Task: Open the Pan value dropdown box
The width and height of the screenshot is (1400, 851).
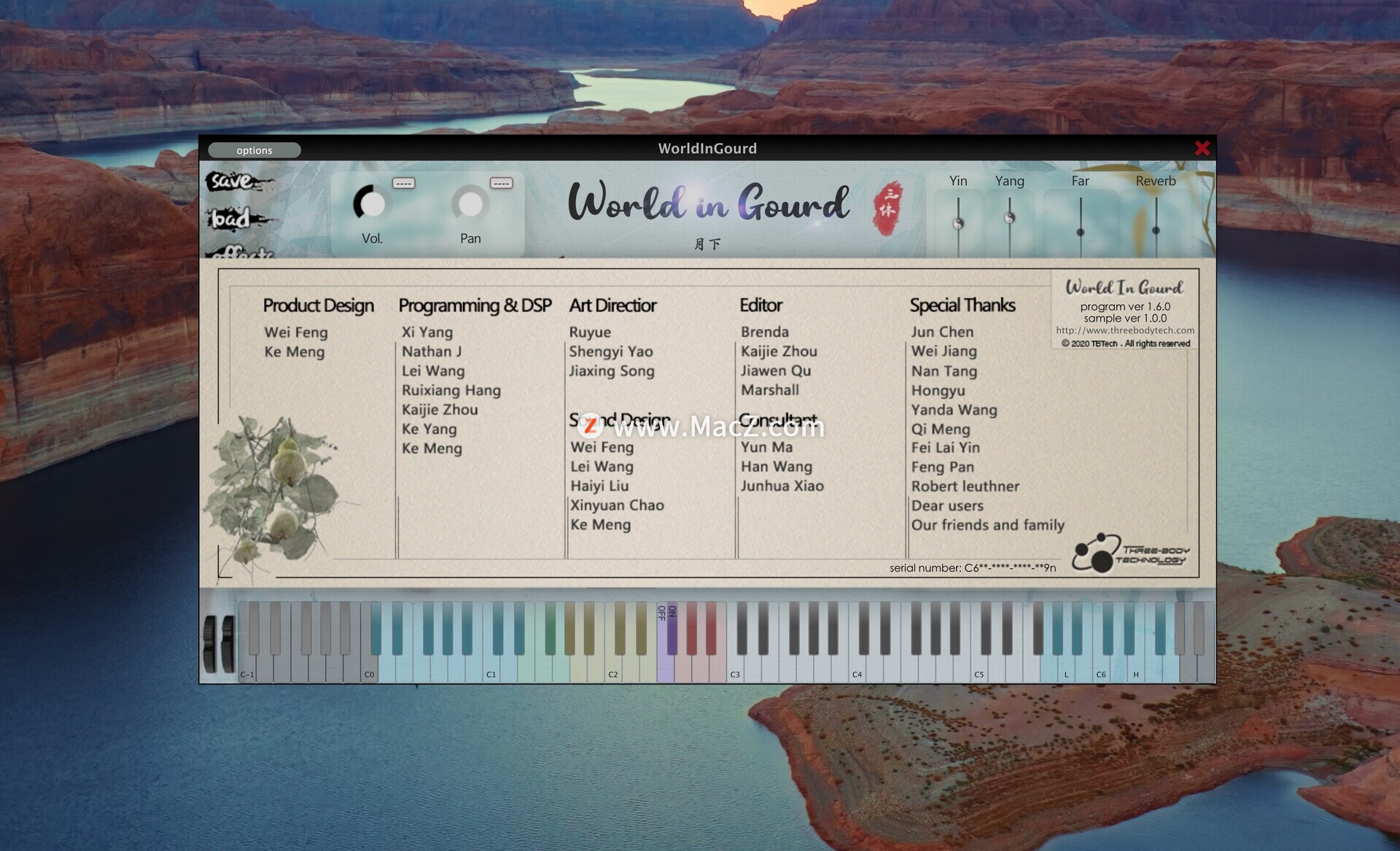Action: pos(501,183)
